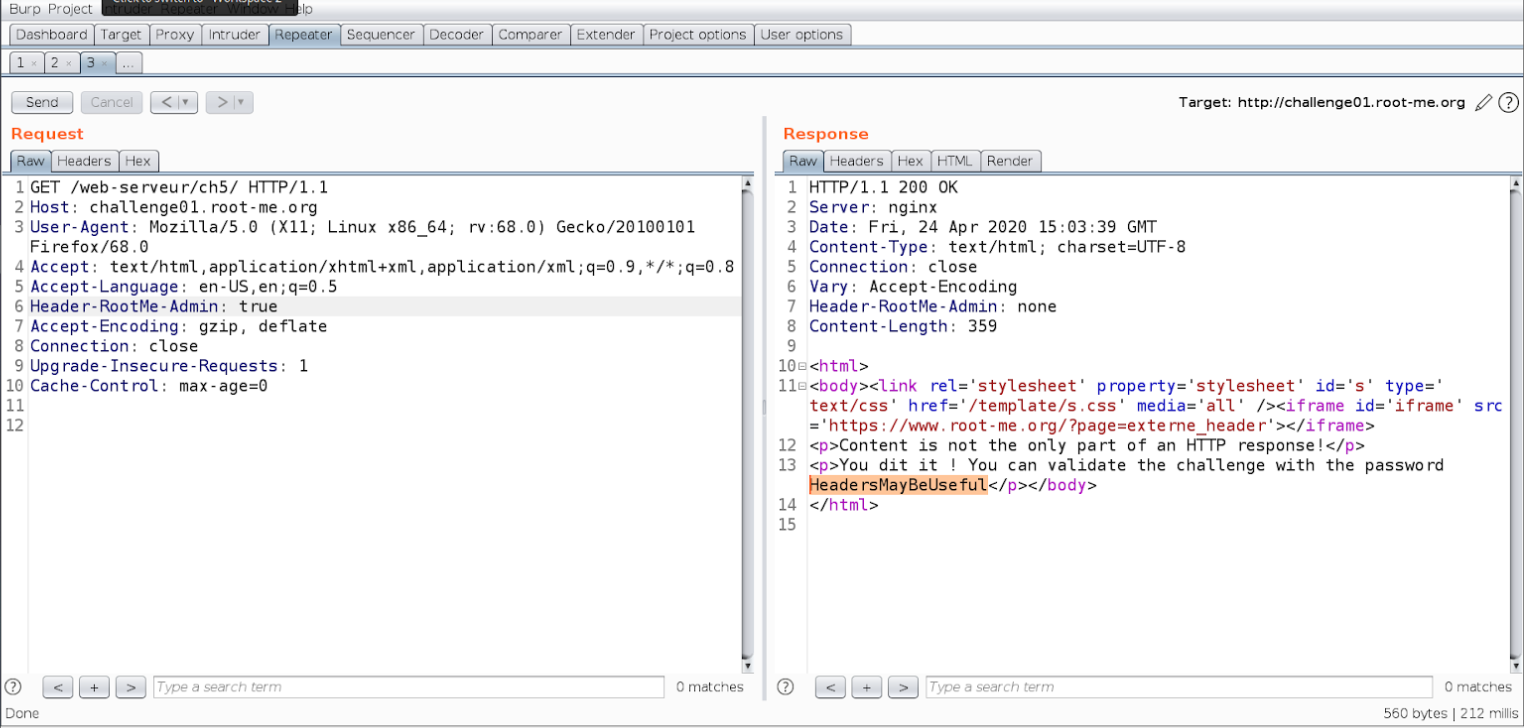Switch to the Intruder tab
The height and width of the screenshot is (728, 1524).
[234, 34]
